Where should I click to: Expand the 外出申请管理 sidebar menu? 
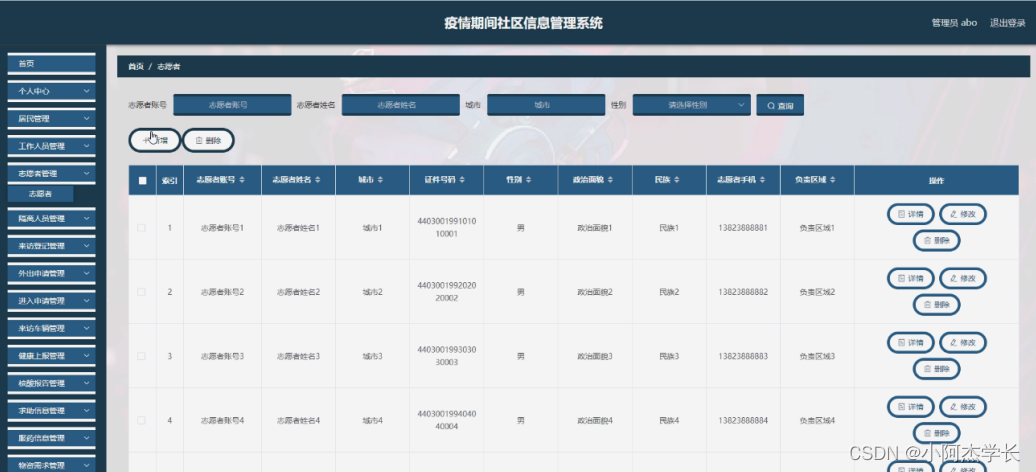(52, 273)
